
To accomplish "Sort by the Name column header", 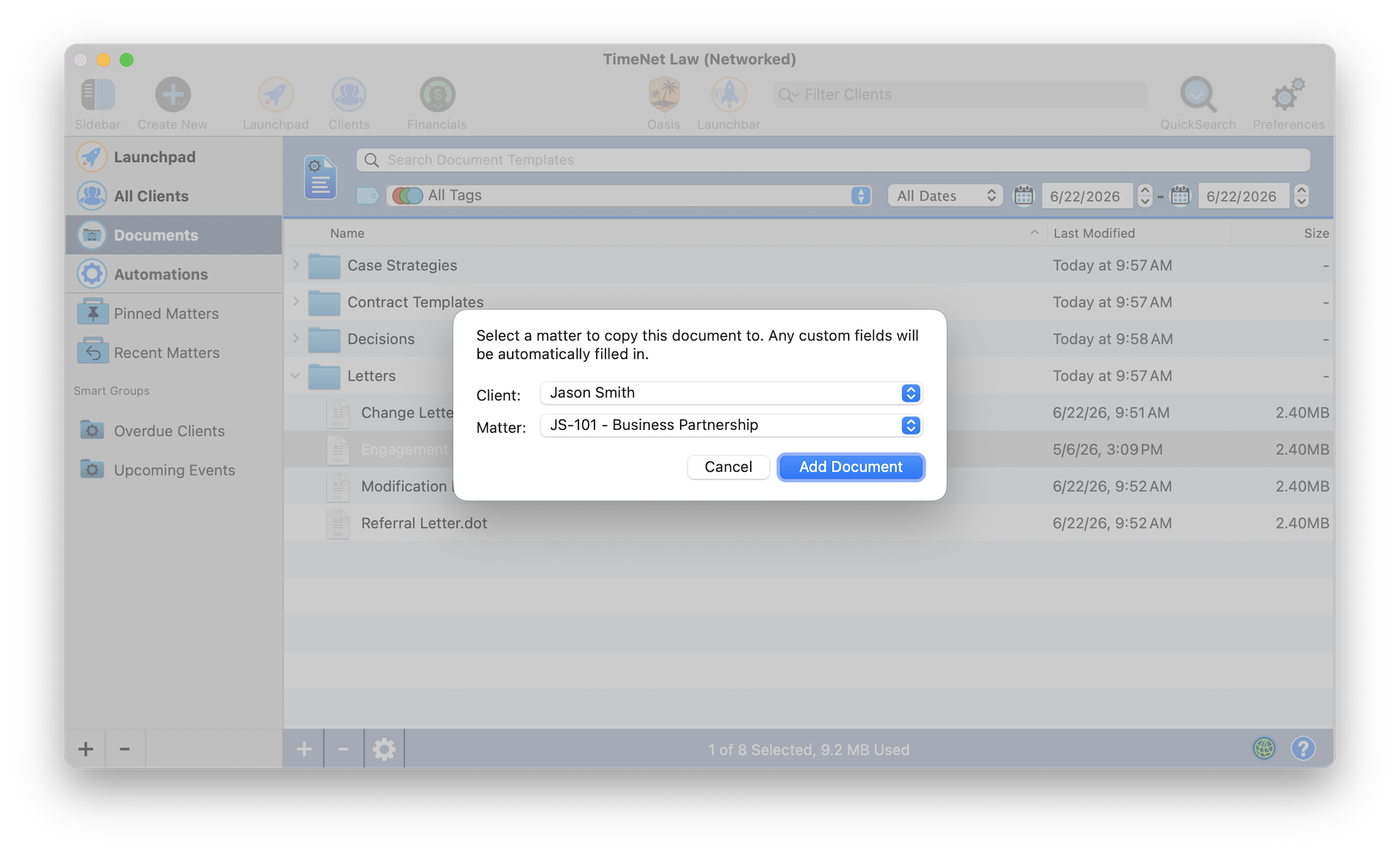I will pos(347,233).
